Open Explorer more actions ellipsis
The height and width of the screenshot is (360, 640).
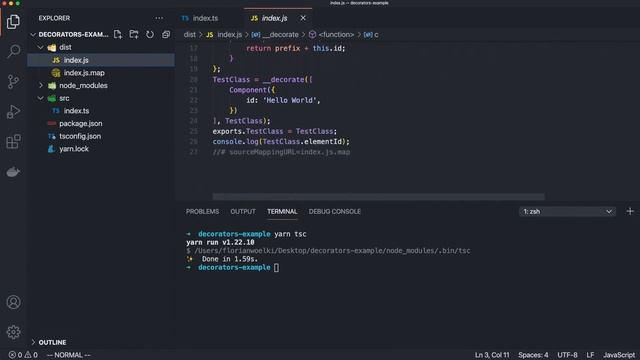pos(159,18)
